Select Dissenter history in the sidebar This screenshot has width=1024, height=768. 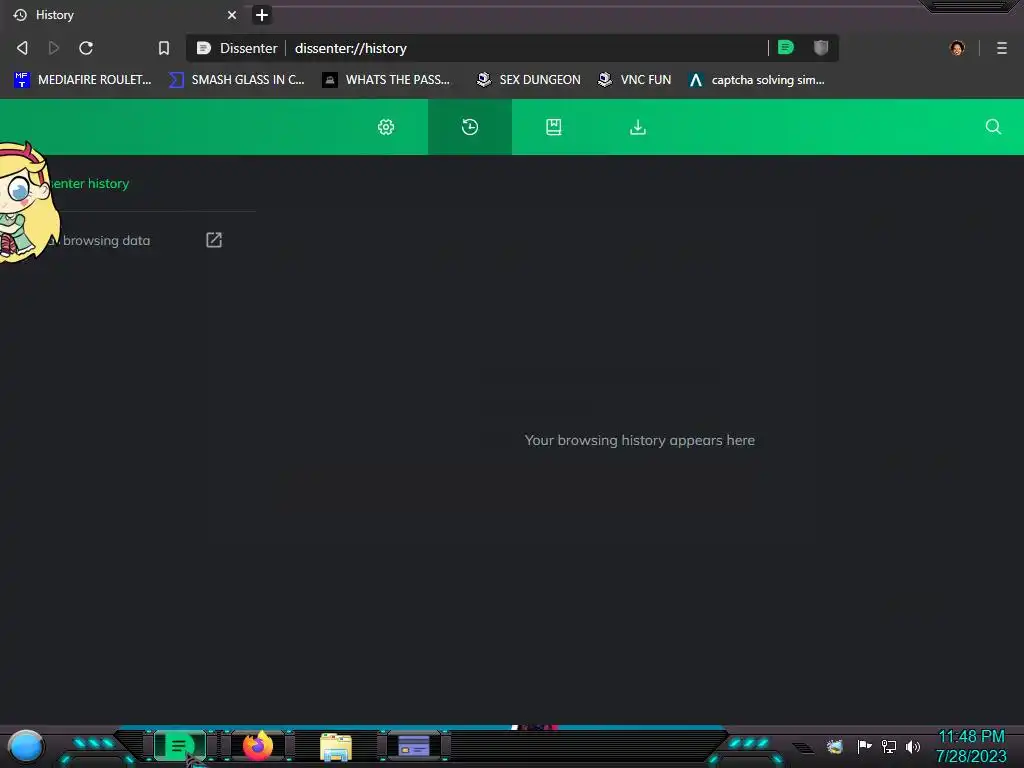(89, 184)
